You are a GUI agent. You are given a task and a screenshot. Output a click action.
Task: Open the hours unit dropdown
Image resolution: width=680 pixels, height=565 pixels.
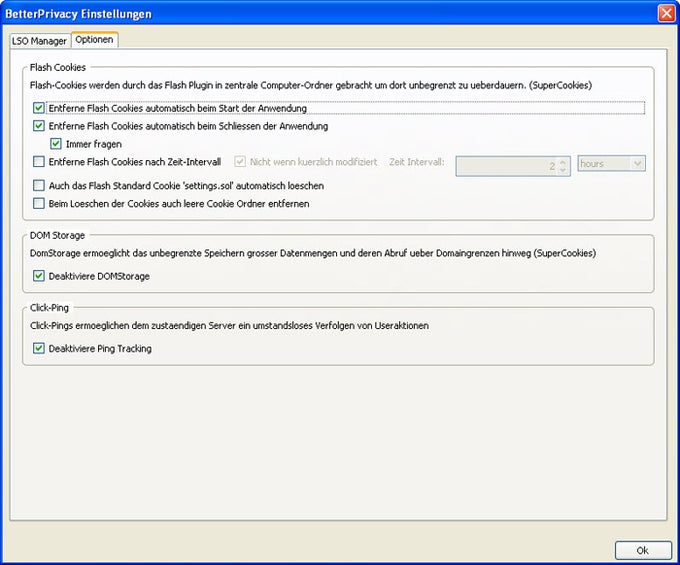tap(611, 163)
